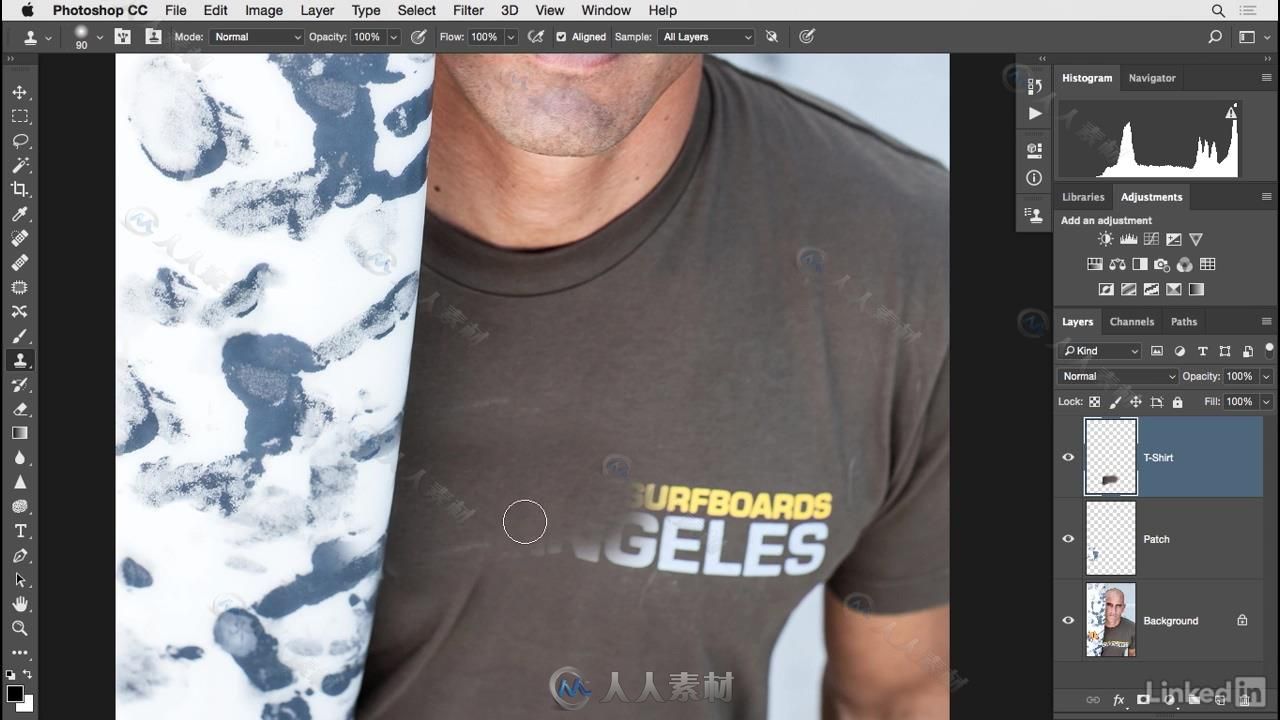The height and width of the screenshot is (720, 1280).
Task: Toggle lock transparent pixels
Action: click(1094, 402)
